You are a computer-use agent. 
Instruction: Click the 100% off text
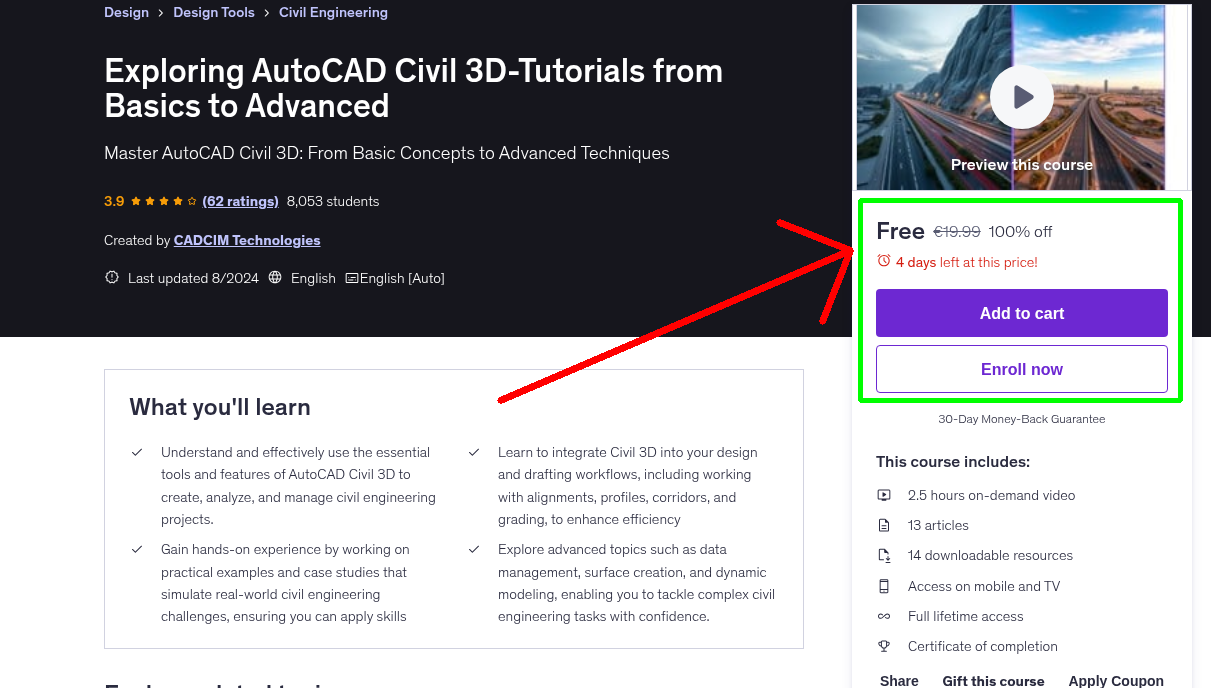(1020, 231)
